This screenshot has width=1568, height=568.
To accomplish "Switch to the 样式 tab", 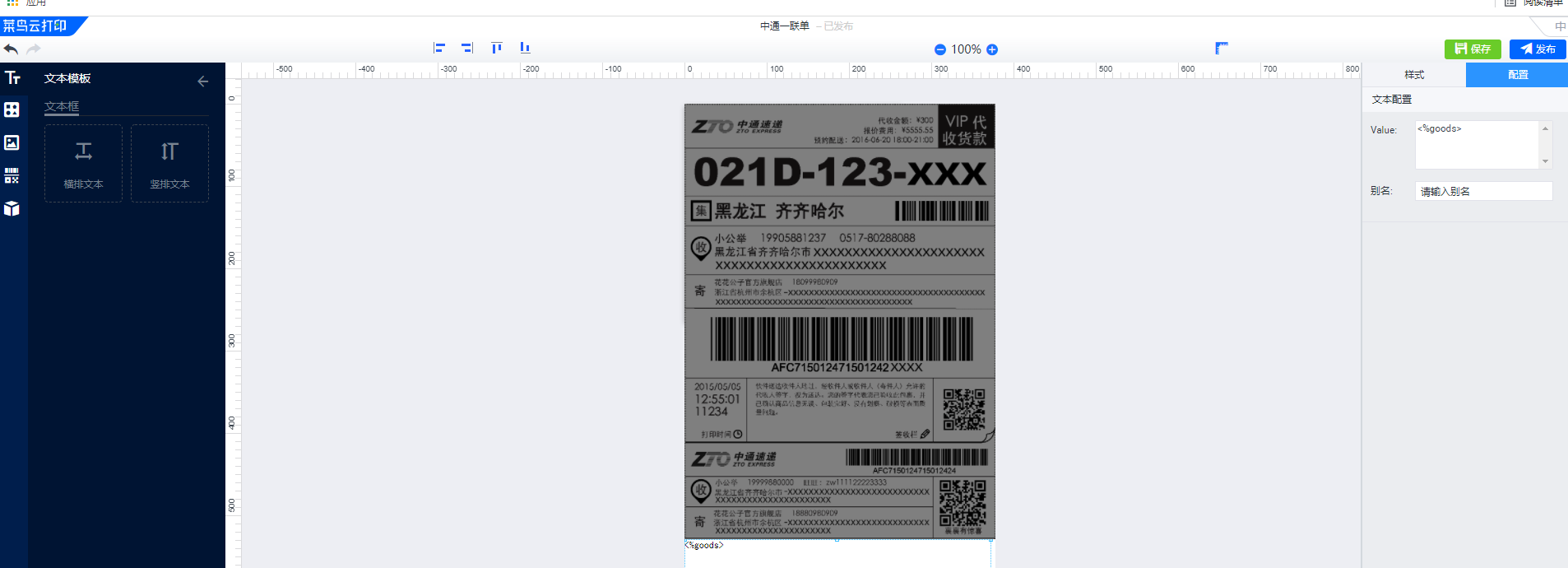I will [1414, 75].
